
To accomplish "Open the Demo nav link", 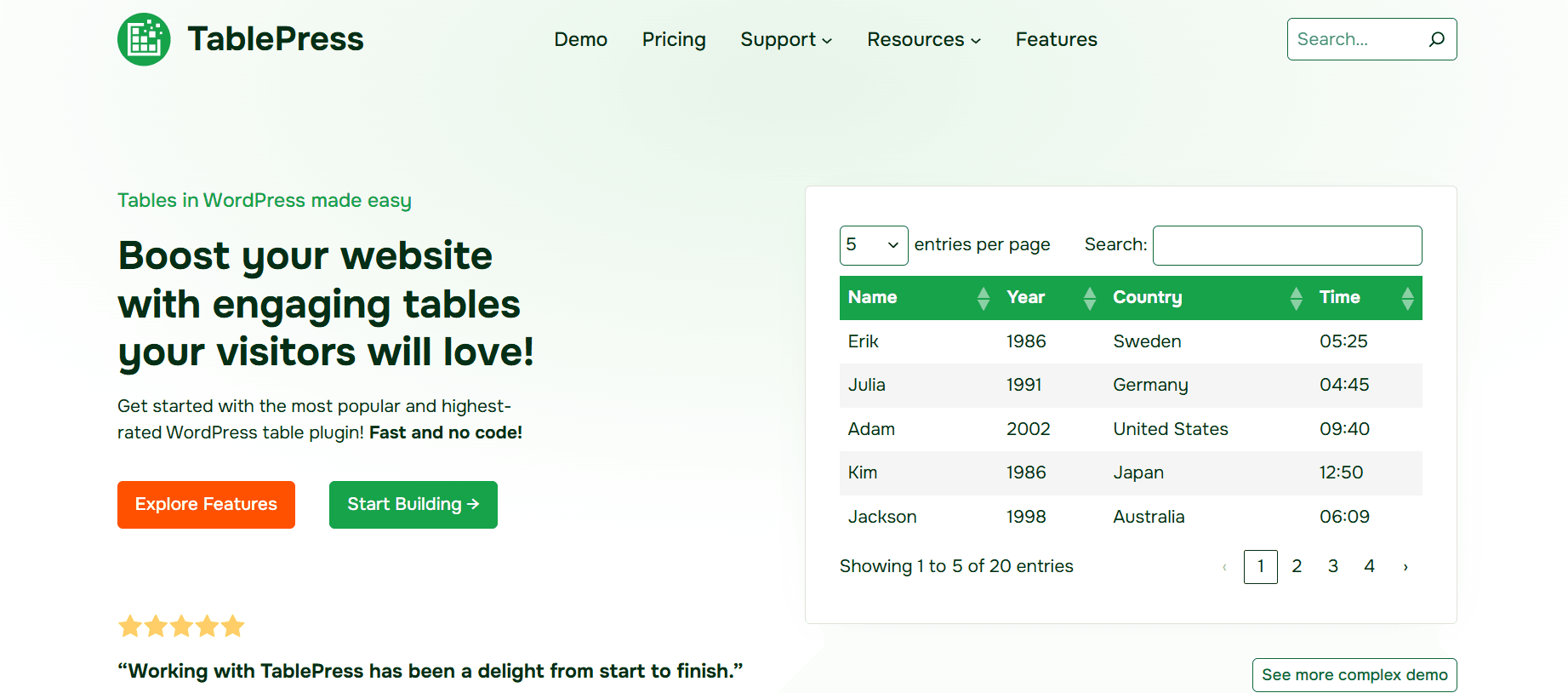I will point(581,39).
